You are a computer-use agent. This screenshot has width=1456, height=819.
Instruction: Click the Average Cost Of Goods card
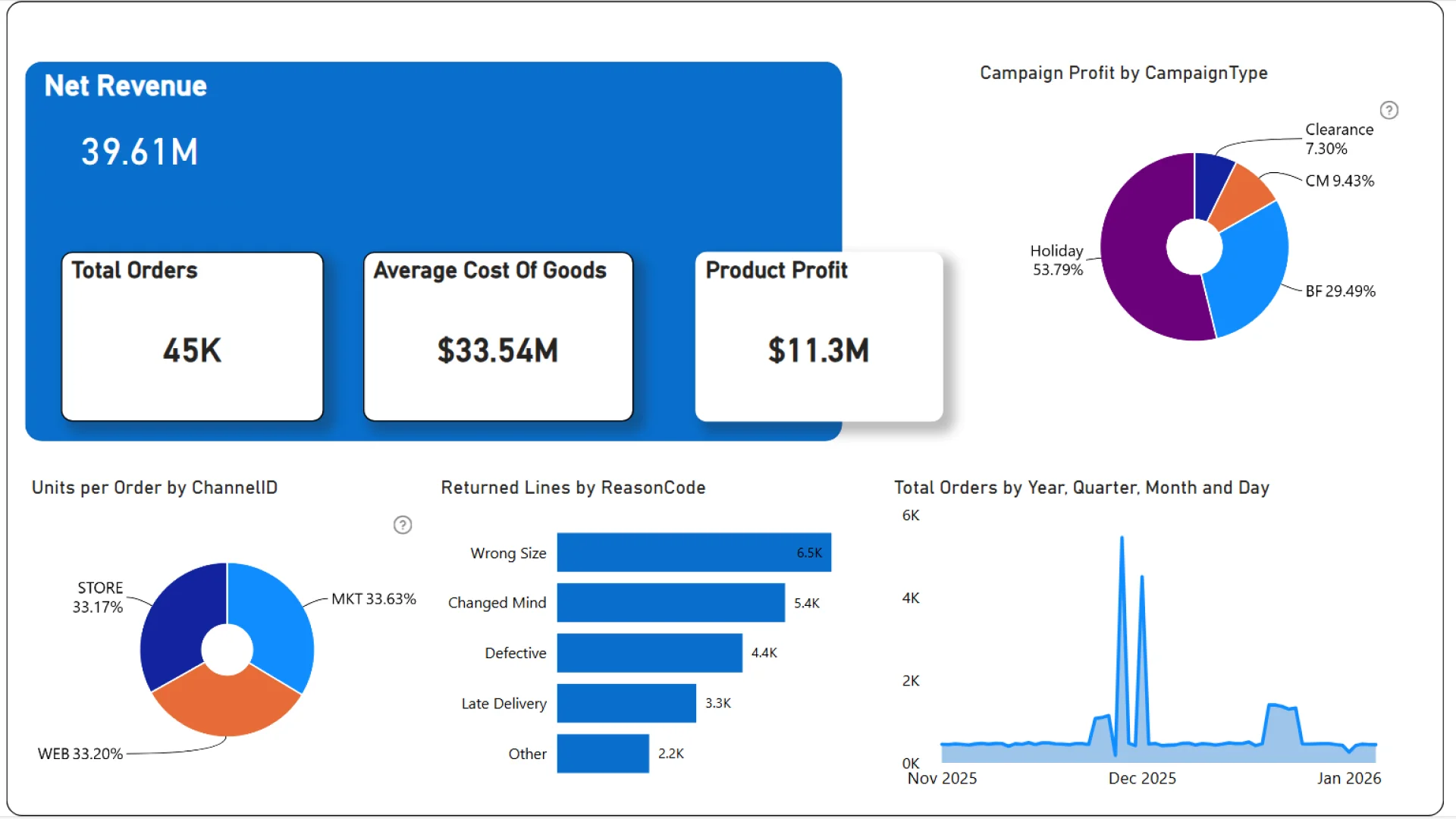(498, 337)
